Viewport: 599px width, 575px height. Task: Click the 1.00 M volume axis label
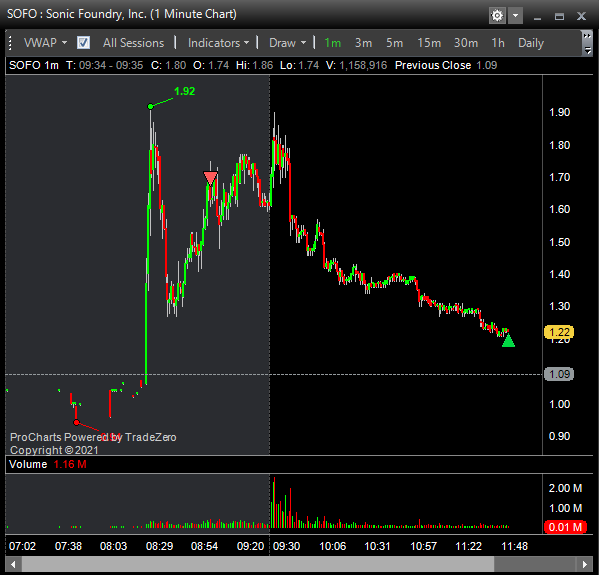point(565,508)
